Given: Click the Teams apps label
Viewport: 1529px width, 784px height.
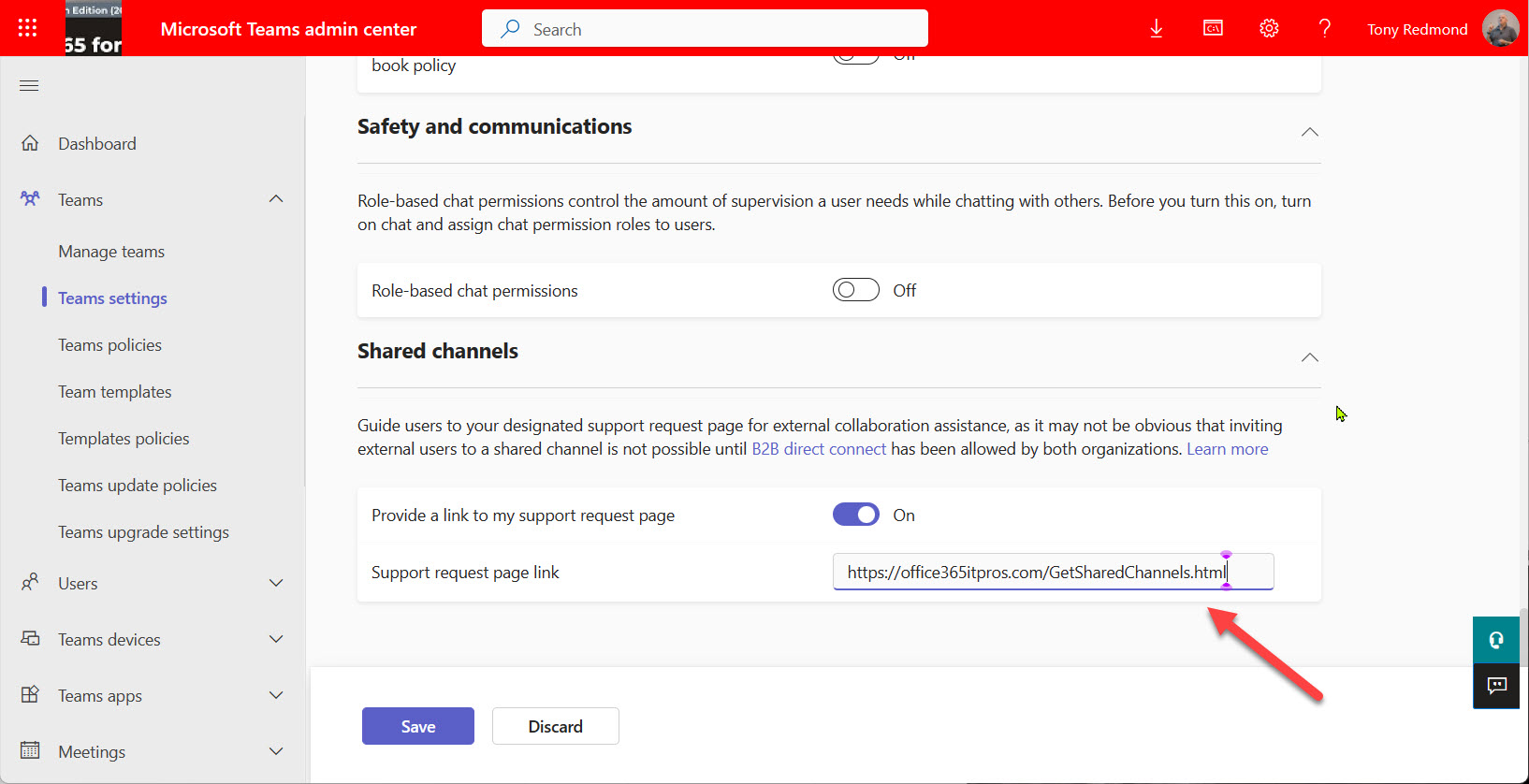Looking at the screenshot, I should pyautogui.click(x=100, y=696).
